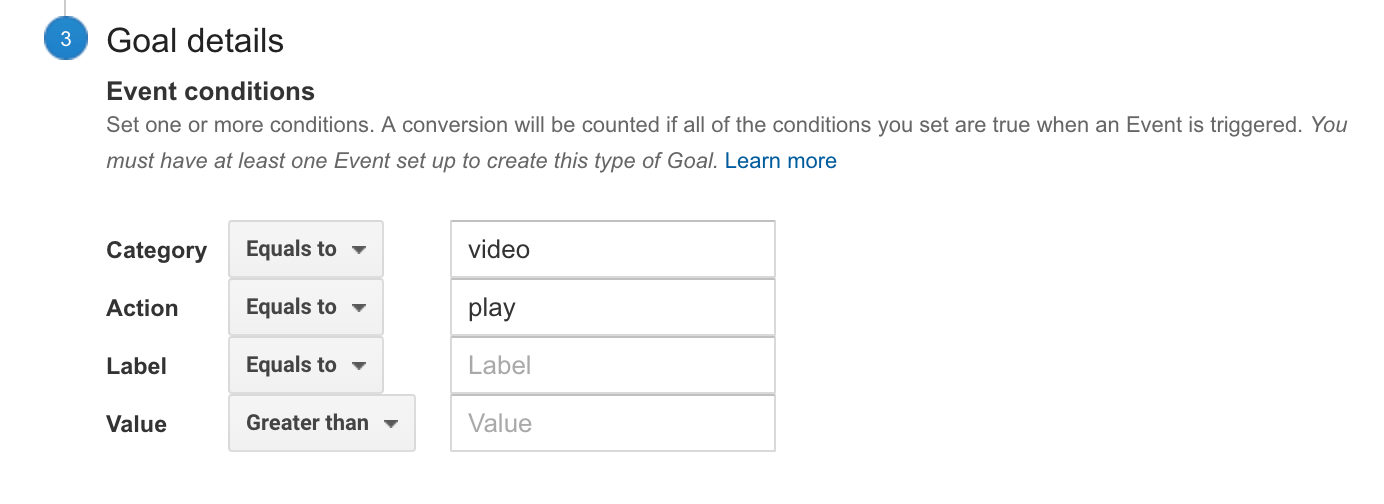
Task: Click the bold Label row label
Action: point(136,367)
